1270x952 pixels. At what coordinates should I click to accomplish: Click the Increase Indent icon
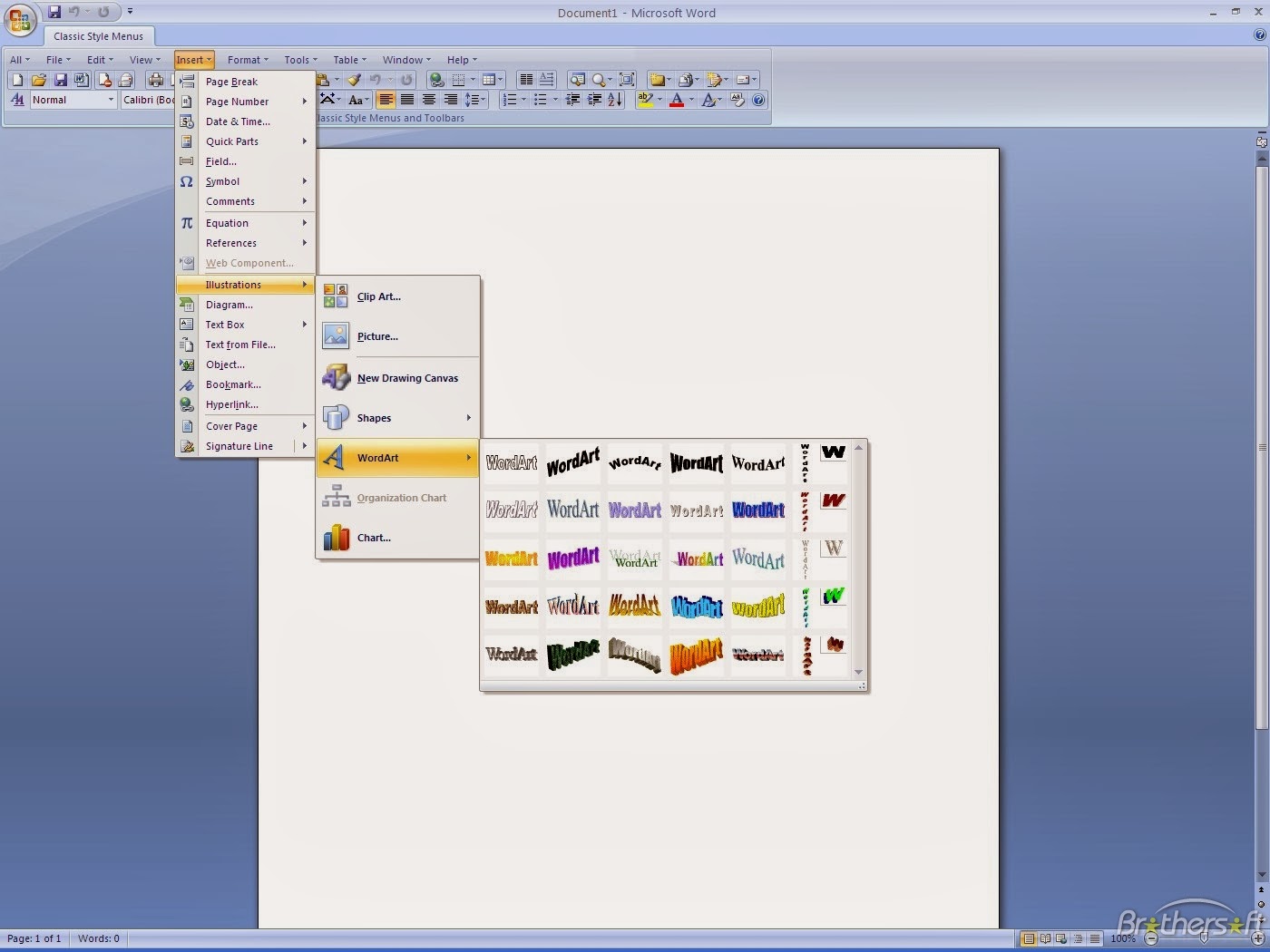pyautogui.click(x=594, y=100)
